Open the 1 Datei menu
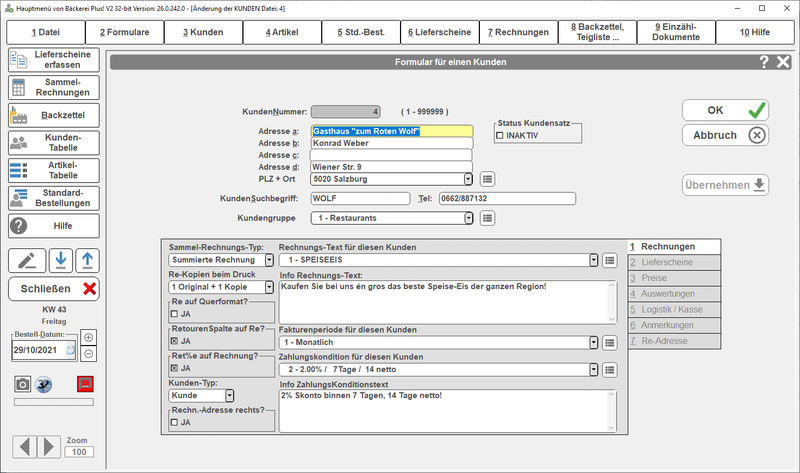 (45, 32)
